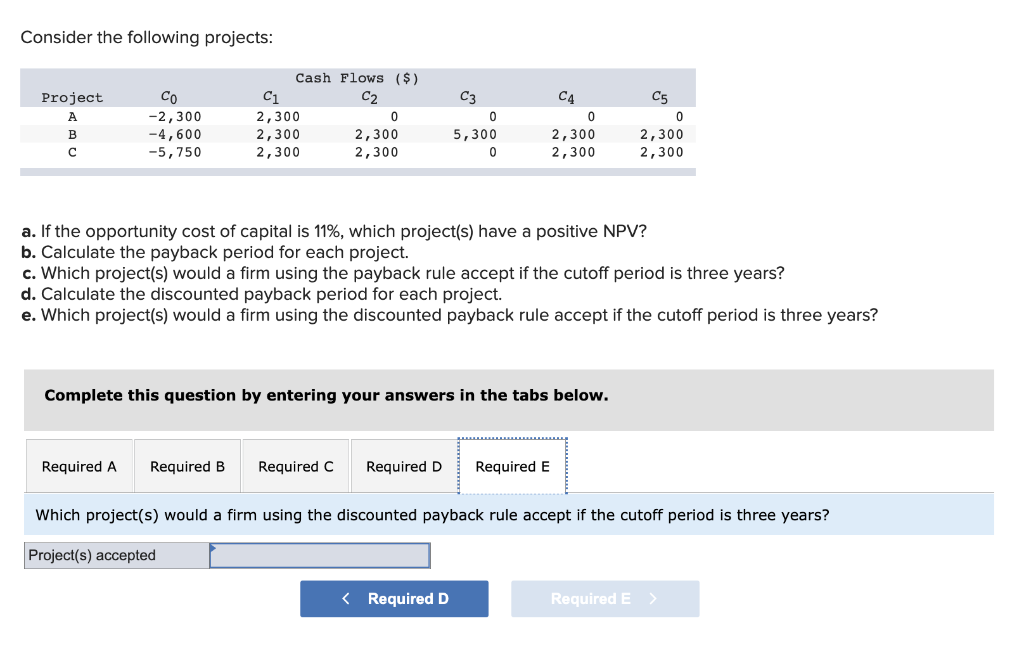The width and height of the screenshot is (1024, 668).
Task: Click the Required D navigation button
Action: 394,598
